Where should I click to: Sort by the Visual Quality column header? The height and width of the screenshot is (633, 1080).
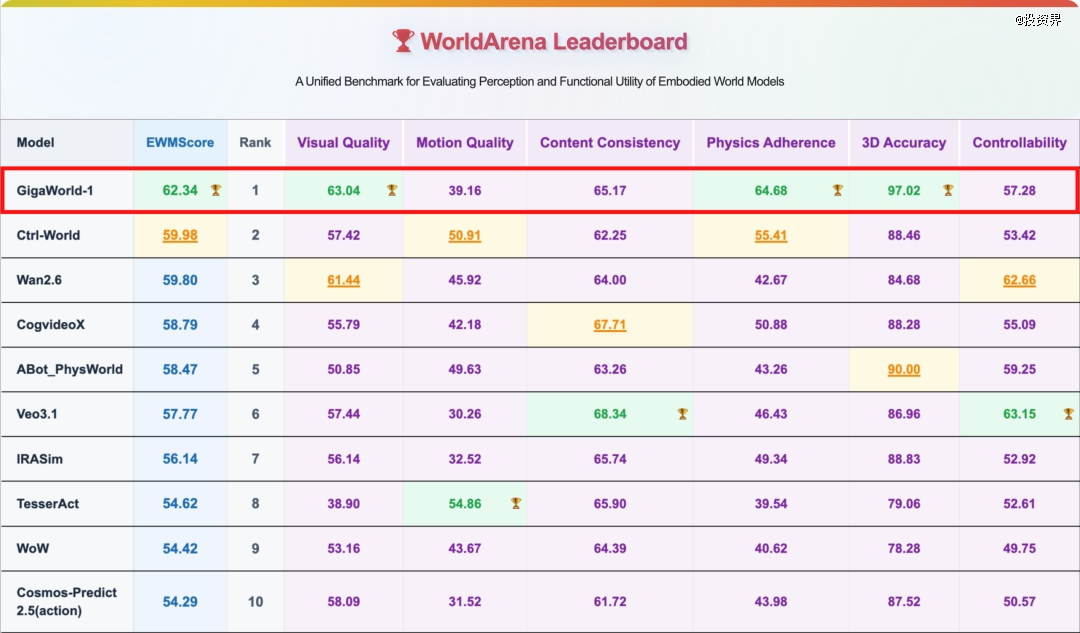click(343, 143)
